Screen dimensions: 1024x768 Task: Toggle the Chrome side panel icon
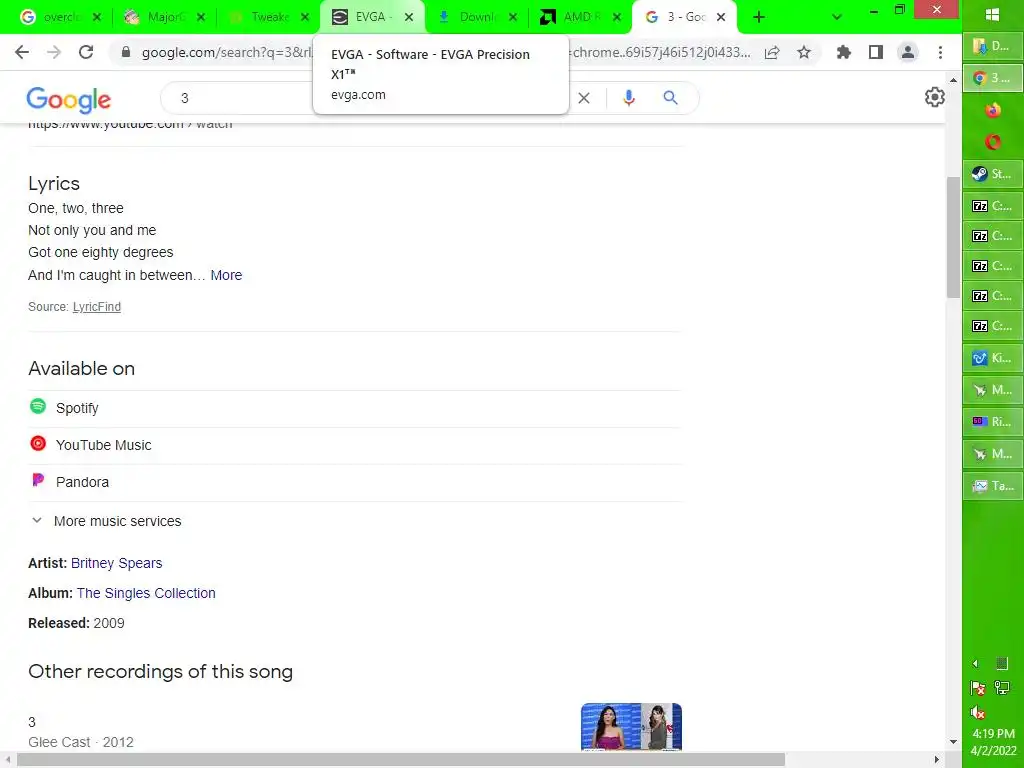tap(876, 52)
